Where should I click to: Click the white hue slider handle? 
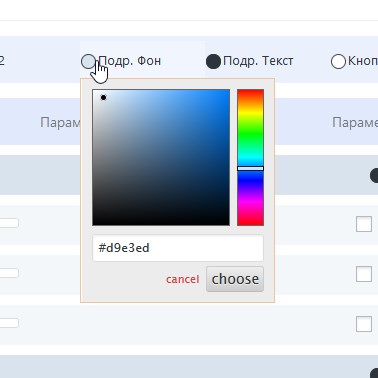pyautogui.click(x=250, y=169)
